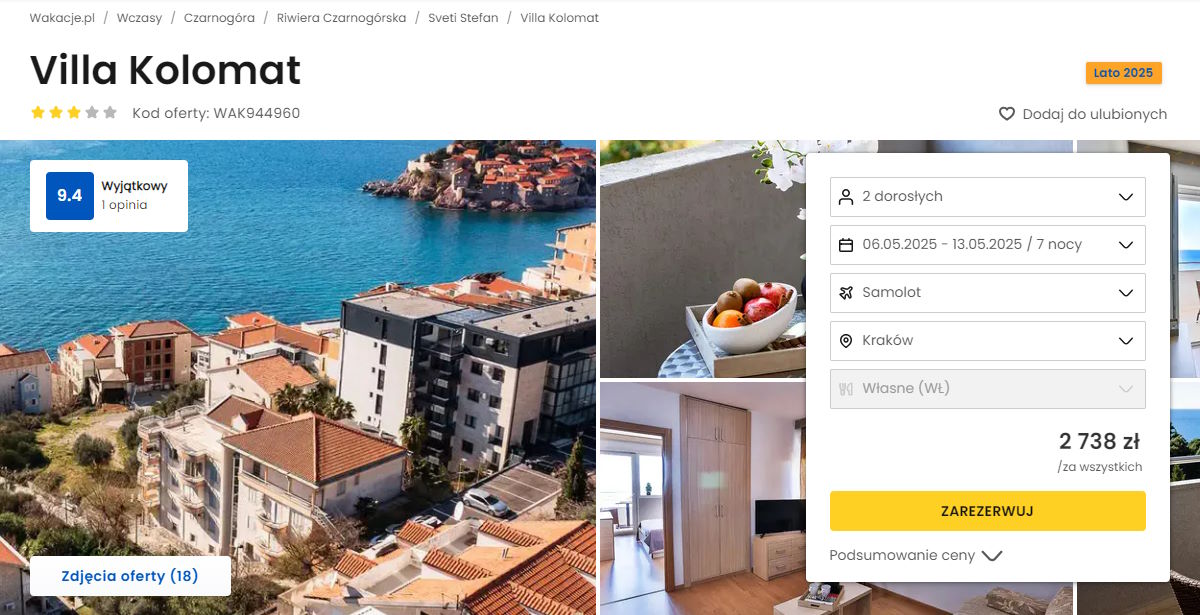Screen dimensions: 1200x615
Task: Open the fruit bowl balcony photo
Action: tap(702, 259)
